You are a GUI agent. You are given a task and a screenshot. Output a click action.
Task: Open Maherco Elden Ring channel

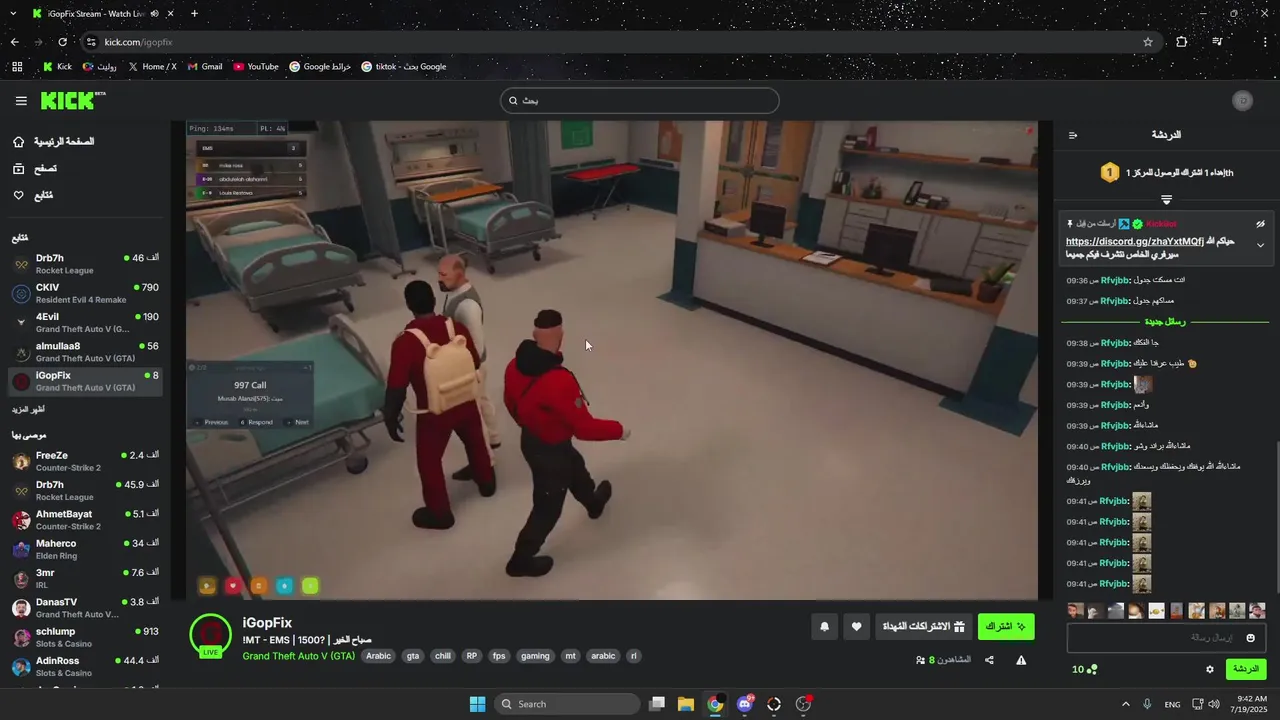[x=85, y=549]
